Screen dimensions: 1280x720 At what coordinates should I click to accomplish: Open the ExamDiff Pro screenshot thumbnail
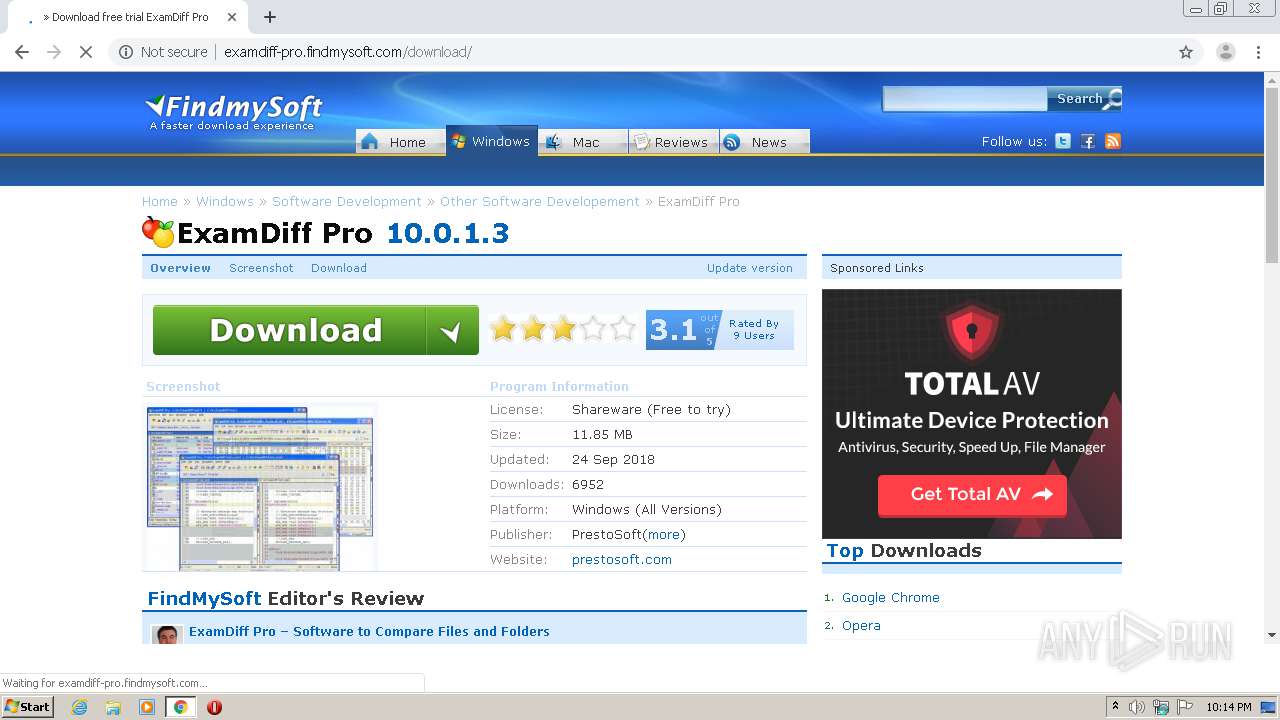click(261, 487)
